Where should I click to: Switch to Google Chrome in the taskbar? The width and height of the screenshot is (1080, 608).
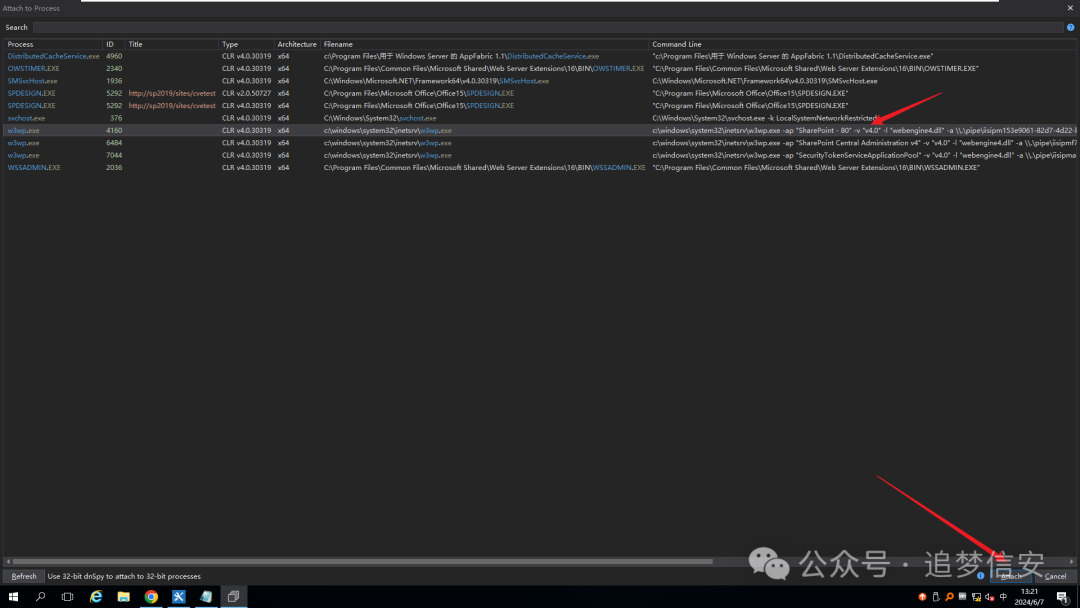151,596
